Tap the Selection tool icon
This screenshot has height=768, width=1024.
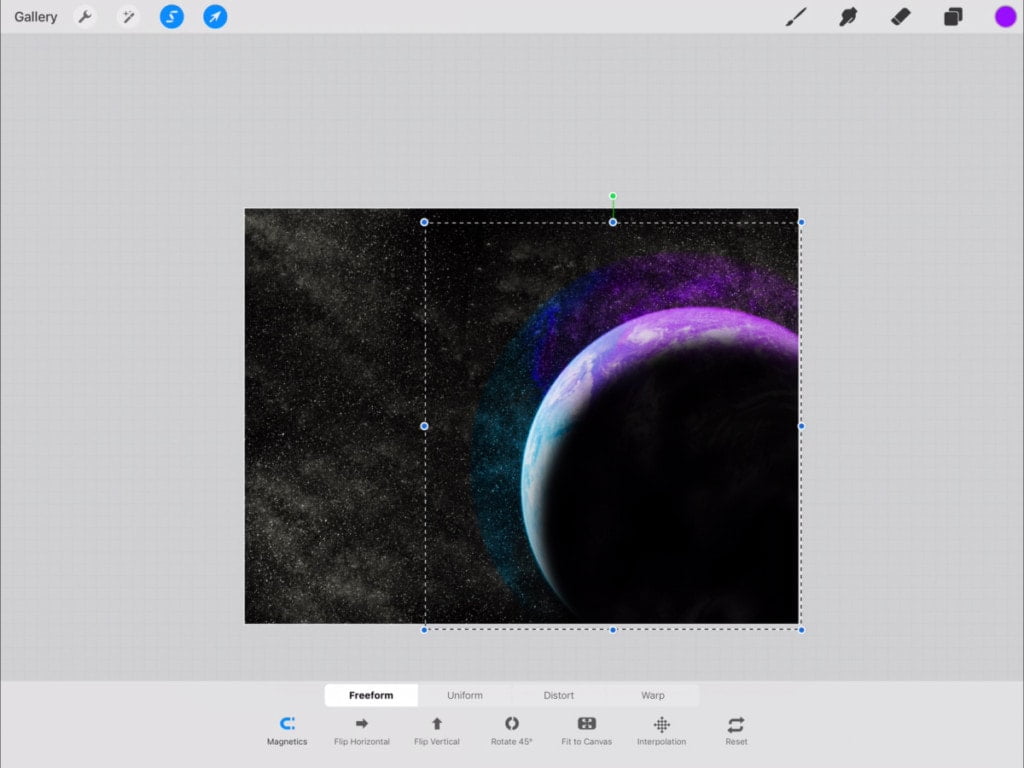click(x=172, y=17)
